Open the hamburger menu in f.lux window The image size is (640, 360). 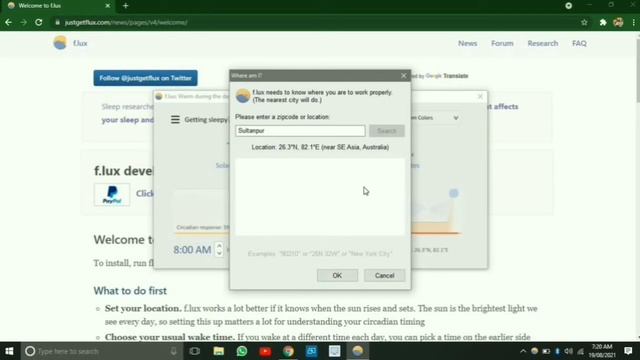coord(175,119)
